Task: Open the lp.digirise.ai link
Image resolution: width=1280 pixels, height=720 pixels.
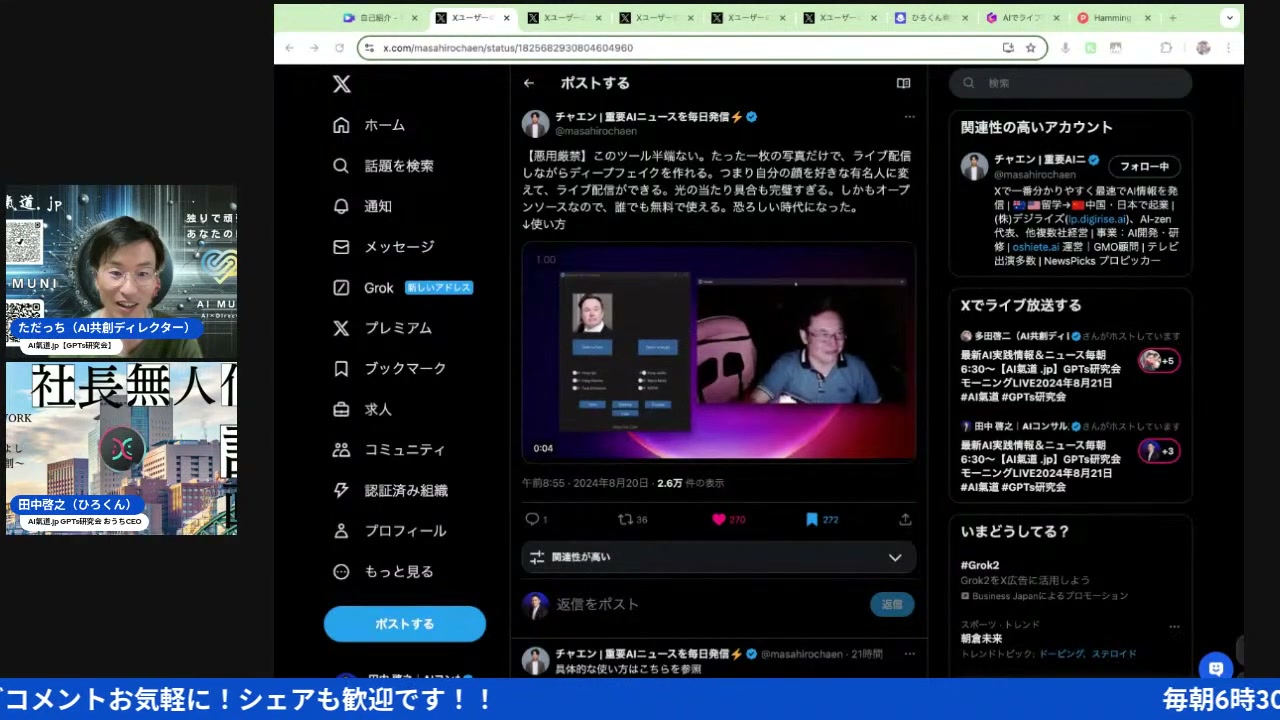Action: pos(1096,219)
